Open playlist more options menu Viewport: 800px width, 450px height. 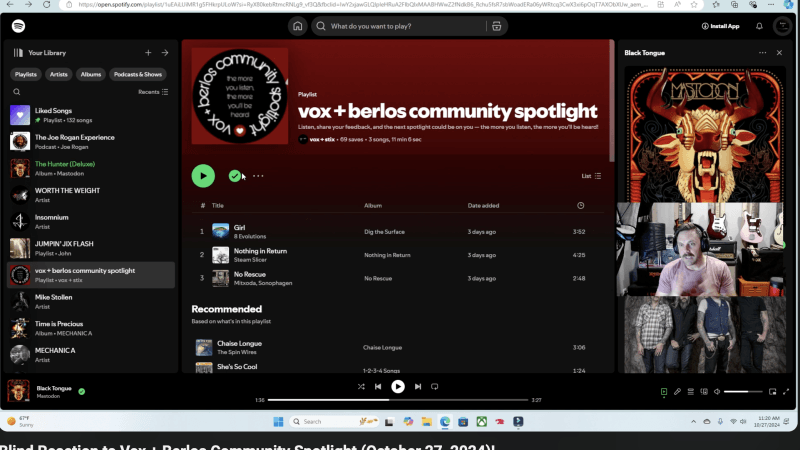[x=258, y=176]
